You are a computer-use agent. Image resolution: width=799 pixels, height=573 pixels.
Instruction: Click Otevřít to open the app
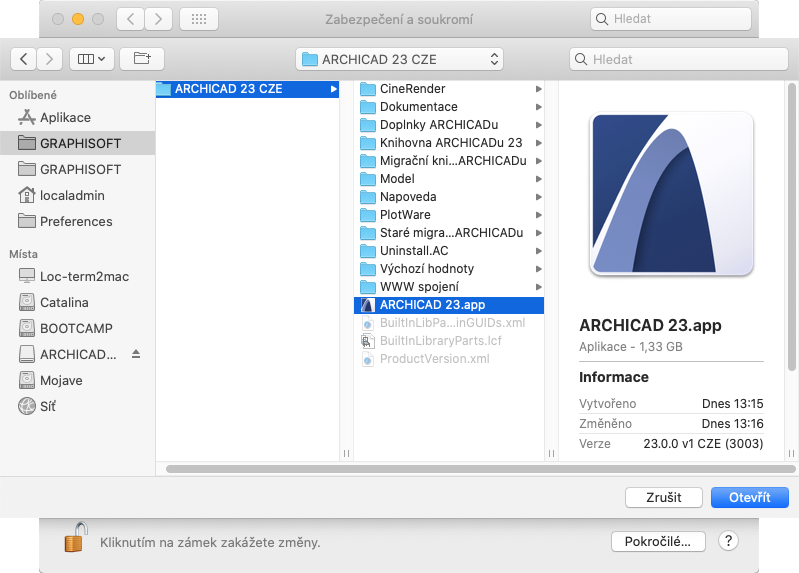coord(750,498)
